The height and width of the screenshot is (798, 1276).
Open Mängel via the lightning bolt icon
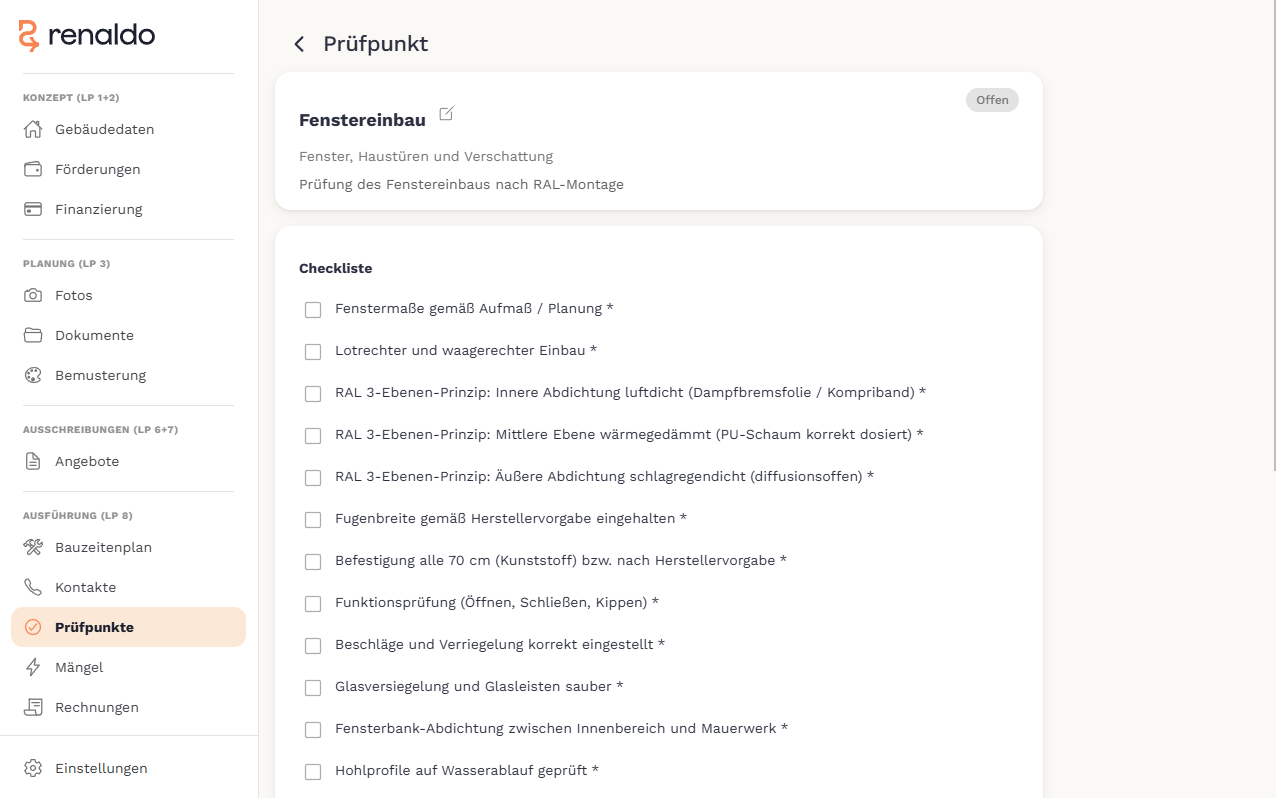pos(33,667)
